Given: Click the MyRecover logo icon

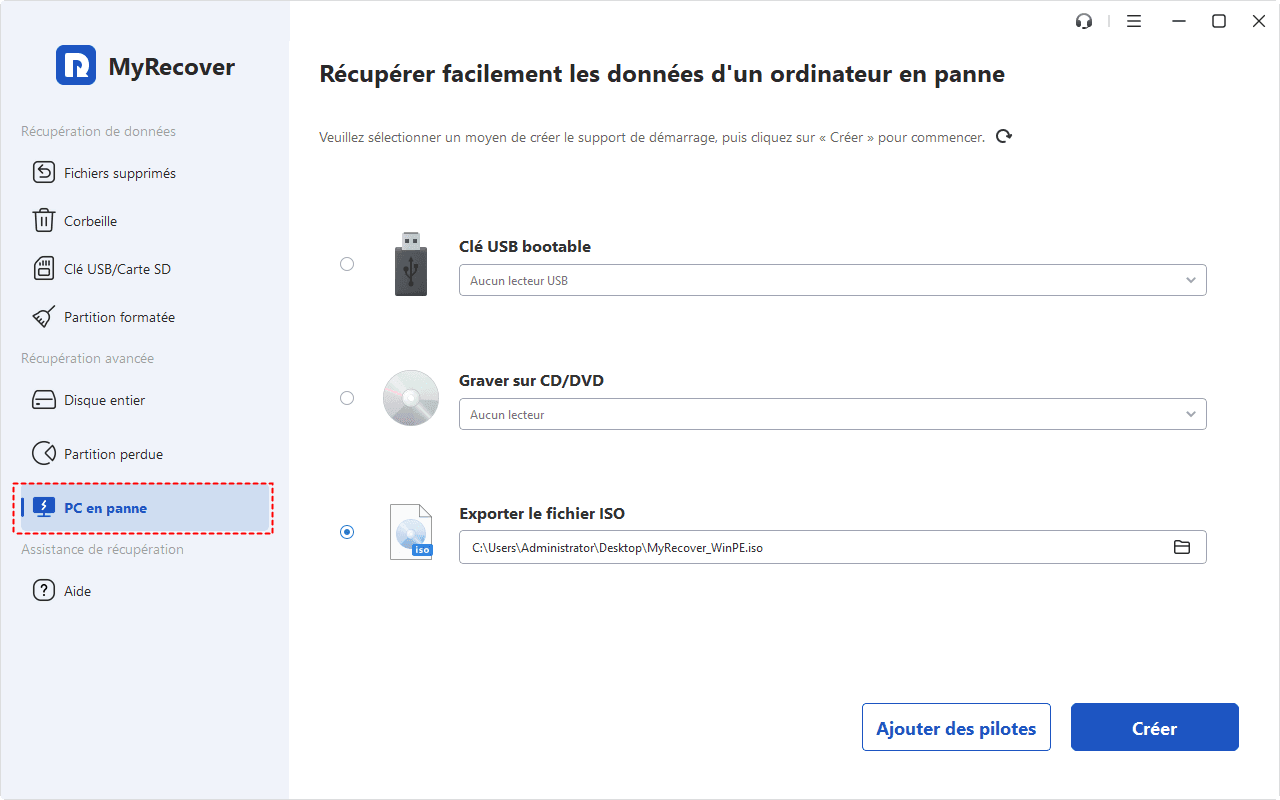Looking at the screenshot, I should tap(76, 65).
